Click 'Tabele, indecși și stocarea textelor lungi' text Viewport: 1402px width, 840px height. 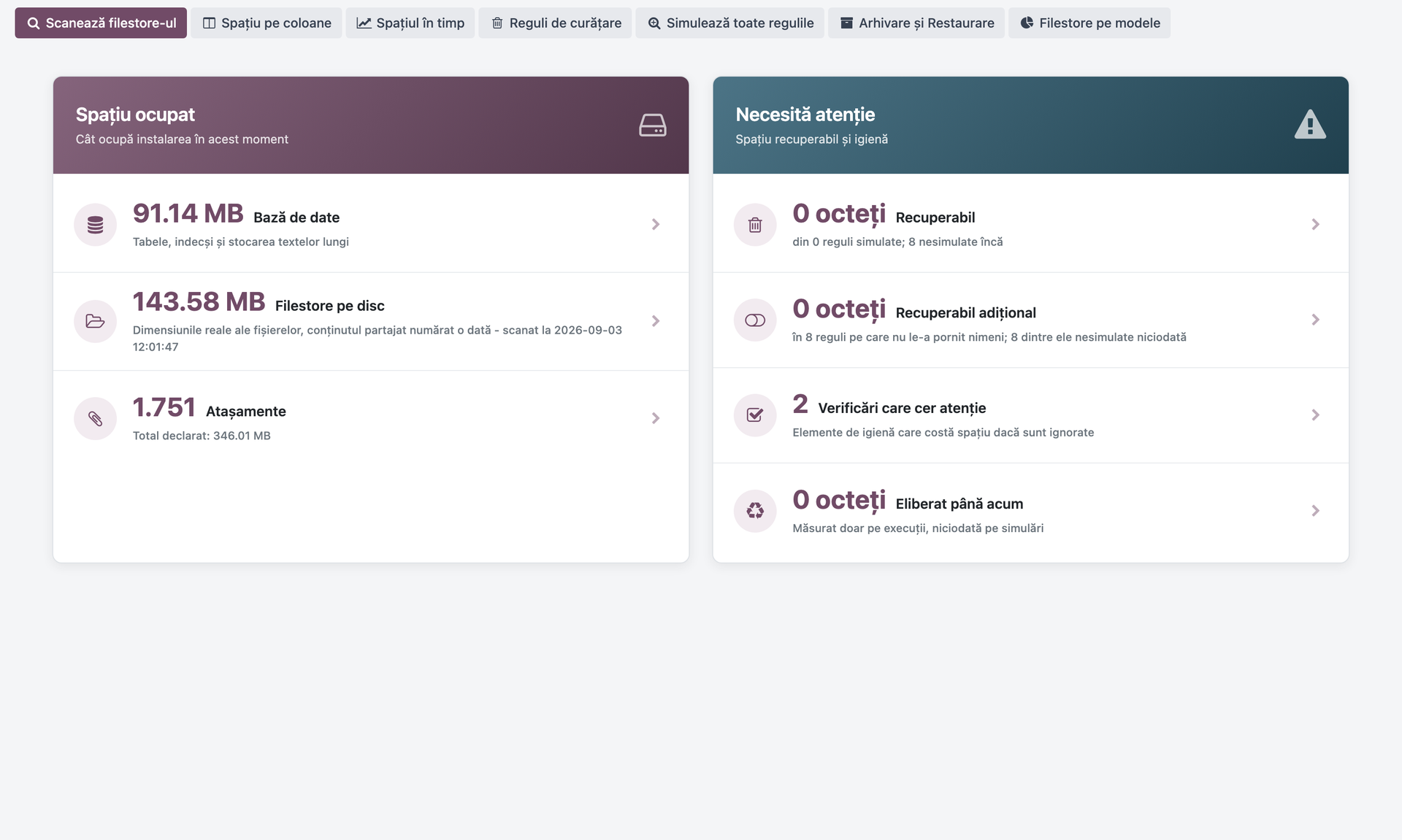point(241,242)
